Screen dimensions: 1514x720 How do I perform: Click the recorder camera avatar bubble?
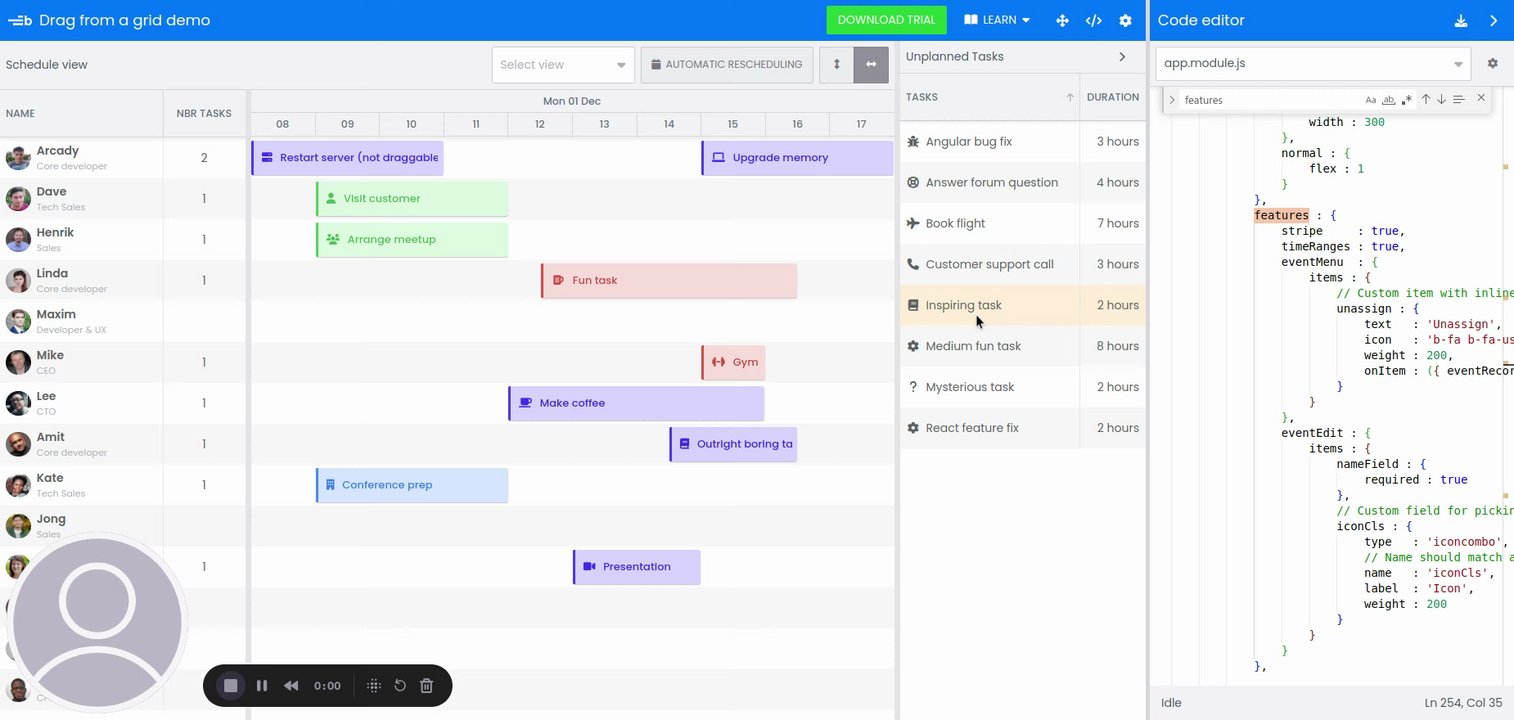click(x=97, y=623)
